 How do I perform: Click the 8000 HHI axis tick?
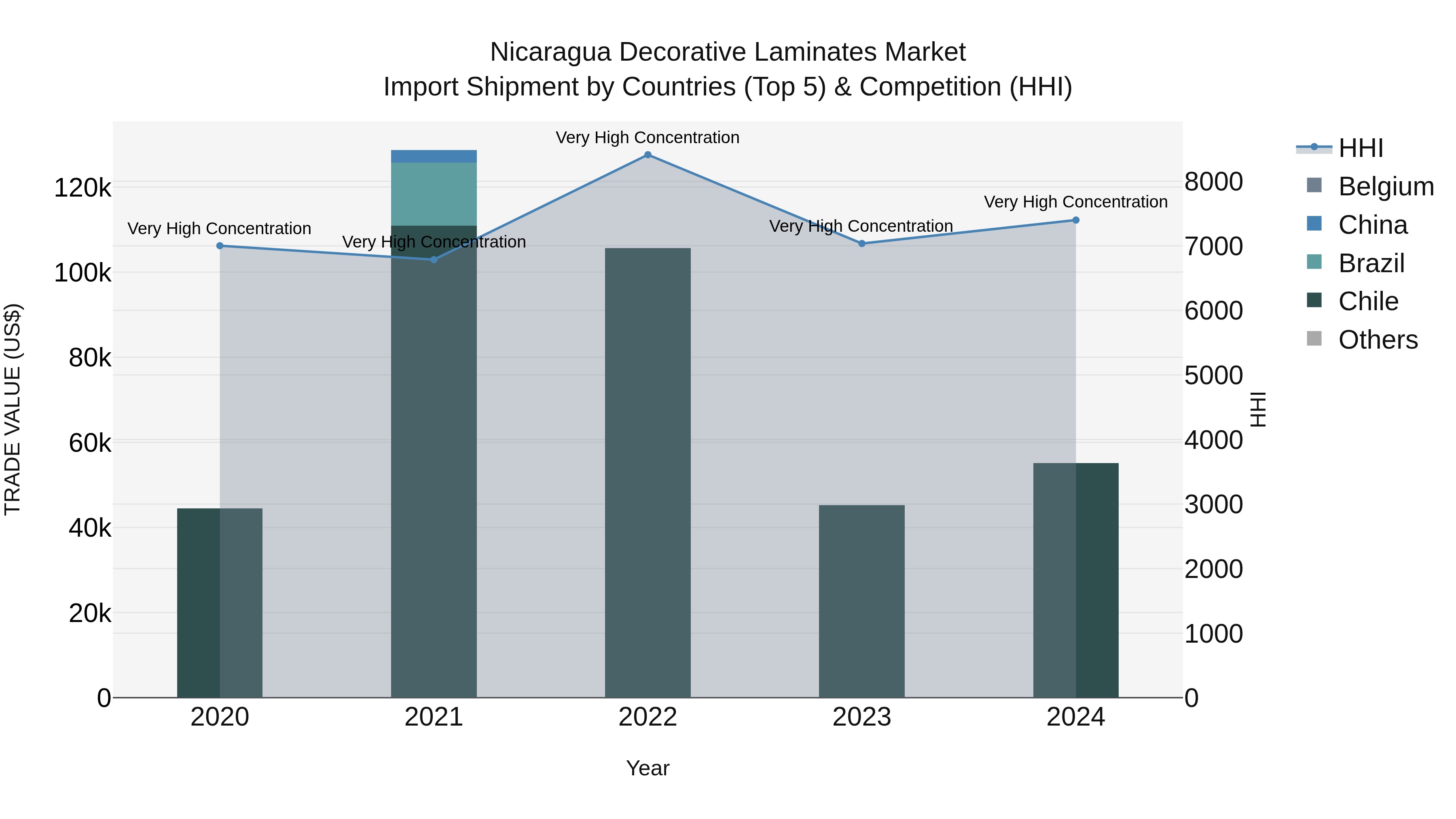[x=1213, y=182]
